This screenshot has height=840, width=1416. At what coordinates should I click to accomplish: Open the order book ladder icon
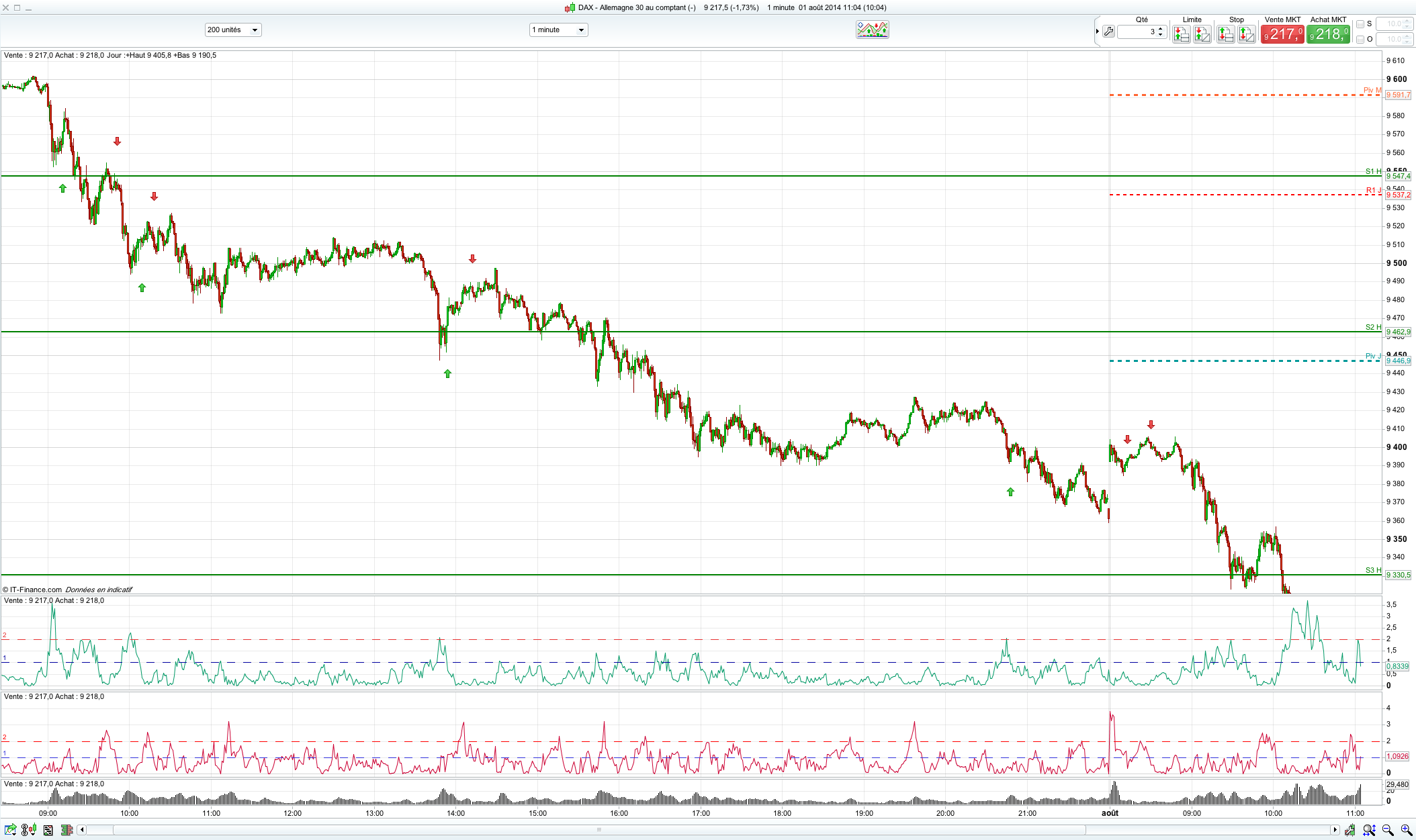[x=67, y=831]
